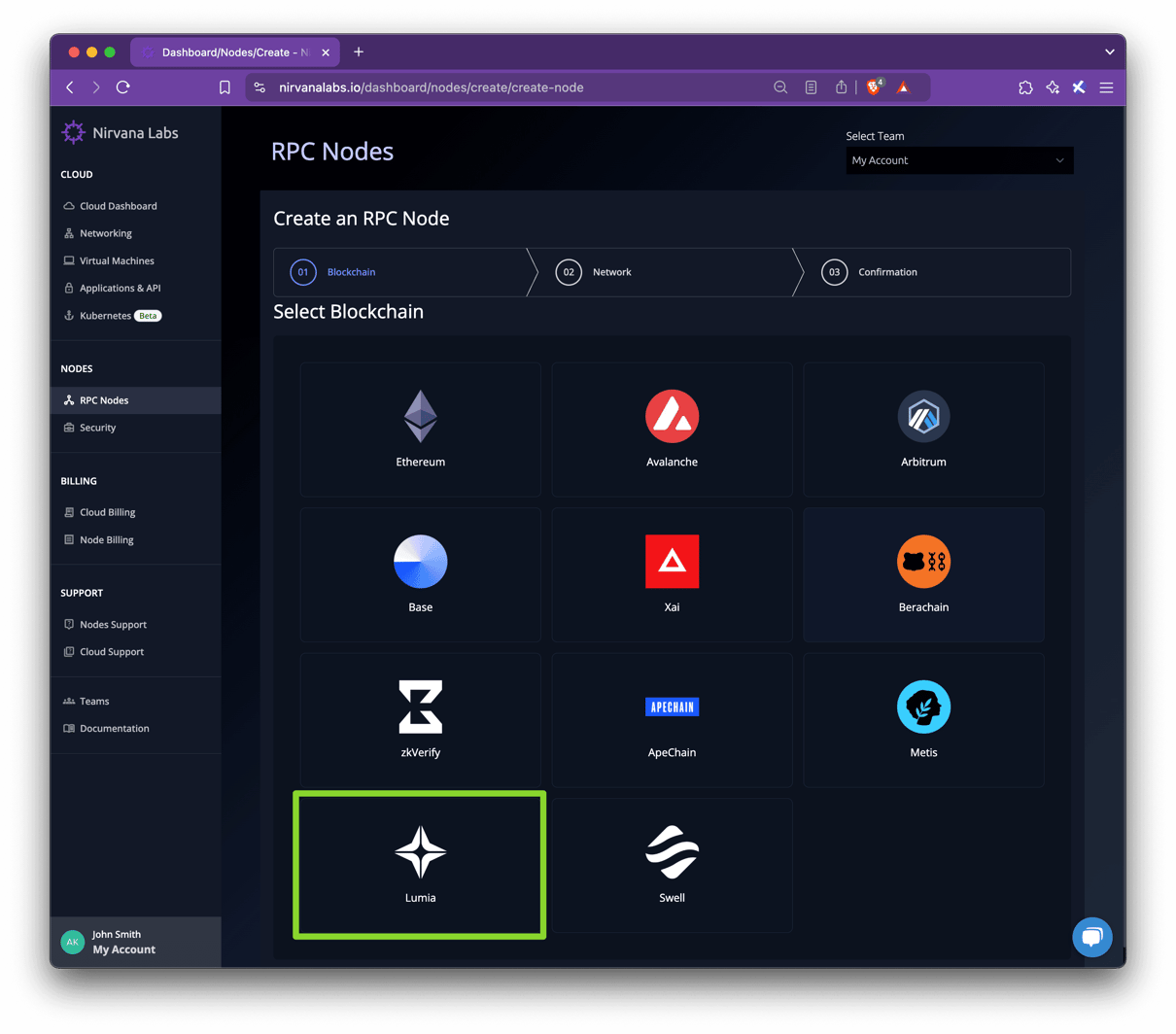This screenshot has height=1034, width=1176.
Task: Bookmark this page
Action: coord(225,87)
